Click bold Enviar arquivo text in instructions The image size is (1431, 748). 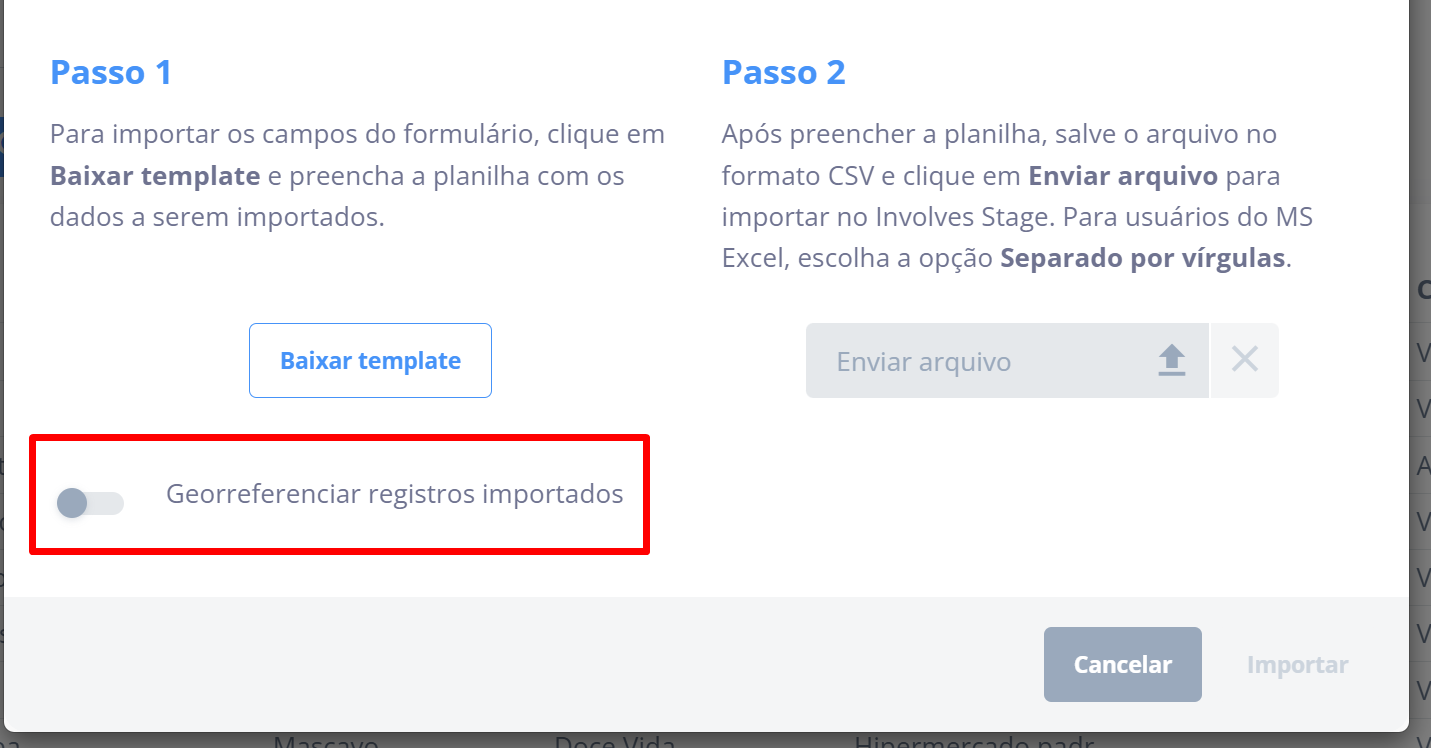pos(1123,177)
